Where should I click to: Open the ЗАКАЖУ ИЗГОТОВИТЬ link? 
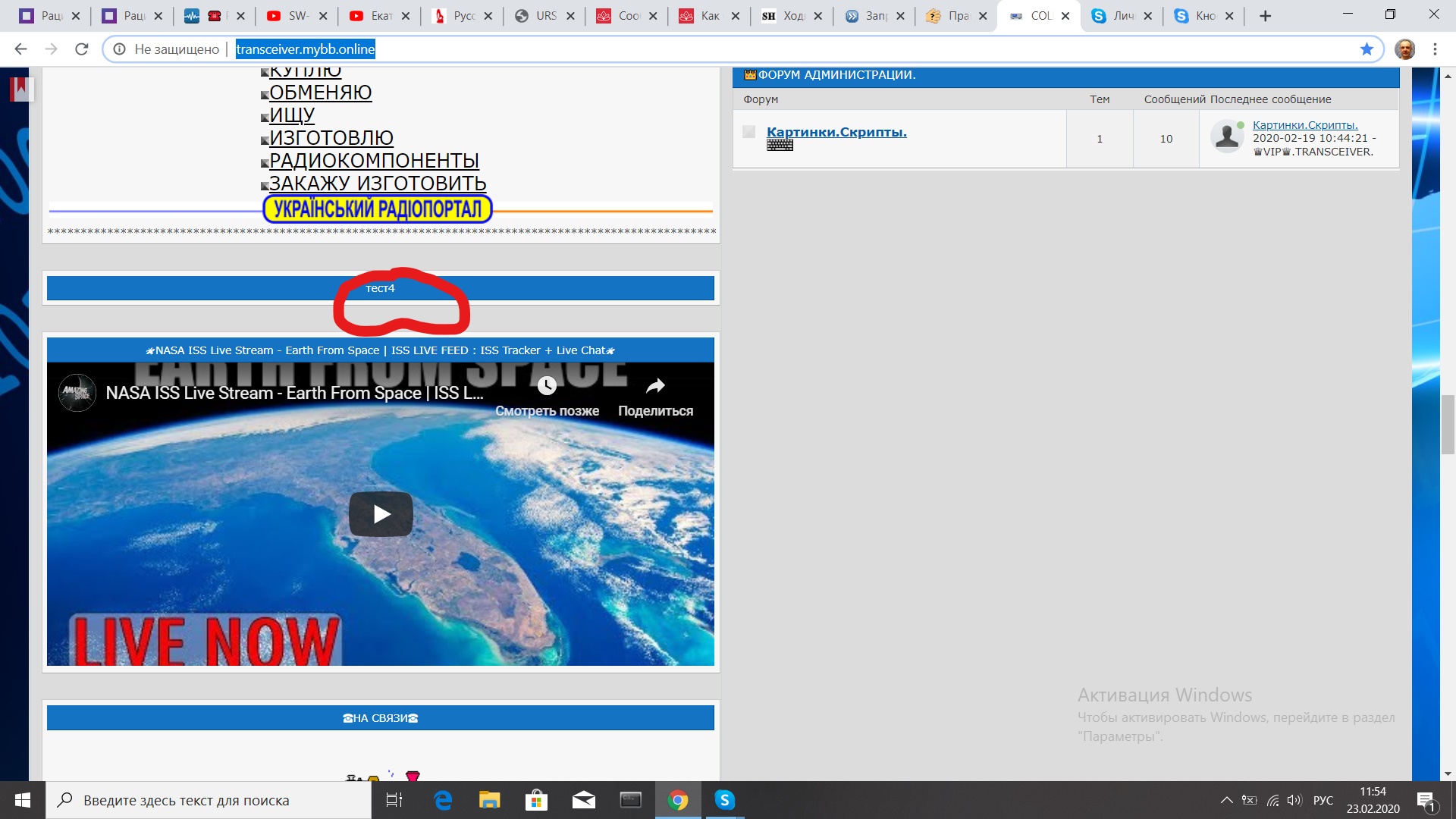pyautogui.click(x=378, y=184)
